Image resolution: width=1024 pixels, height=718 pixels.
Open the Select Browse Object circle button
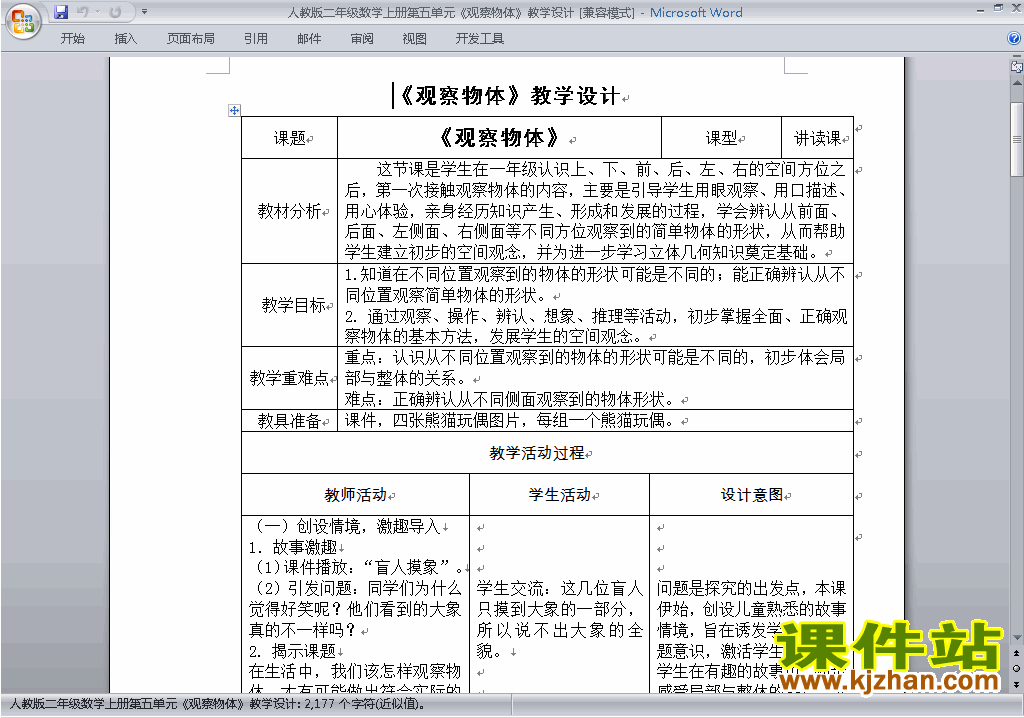[x=1016, y=668]
